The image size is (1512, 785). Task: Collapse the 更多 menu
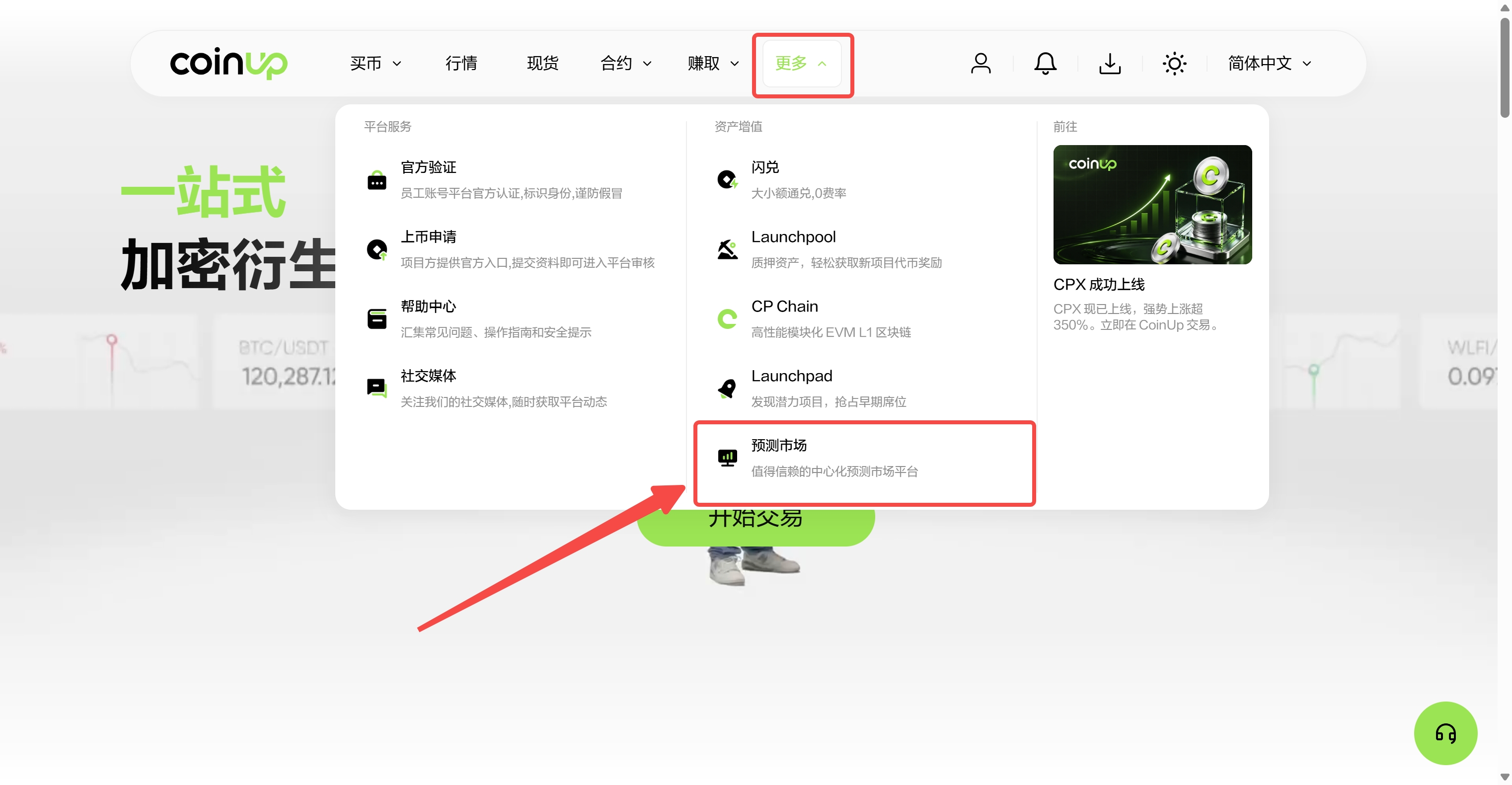click(802, 64)
